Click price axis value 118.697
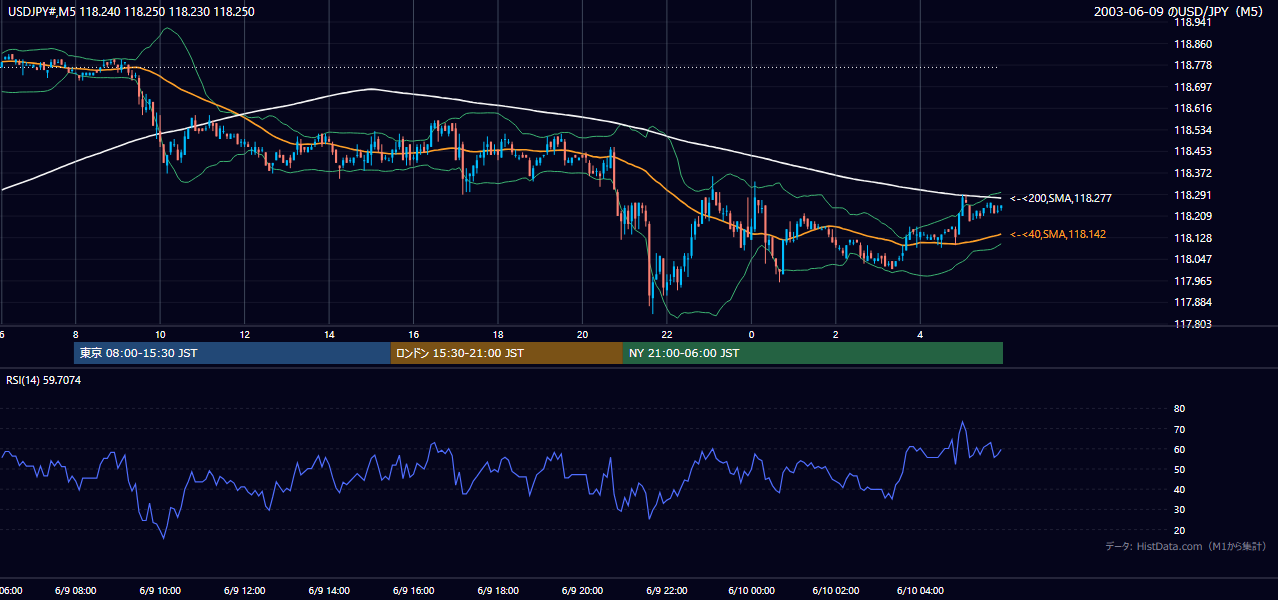 click(x=1194, y=87)
